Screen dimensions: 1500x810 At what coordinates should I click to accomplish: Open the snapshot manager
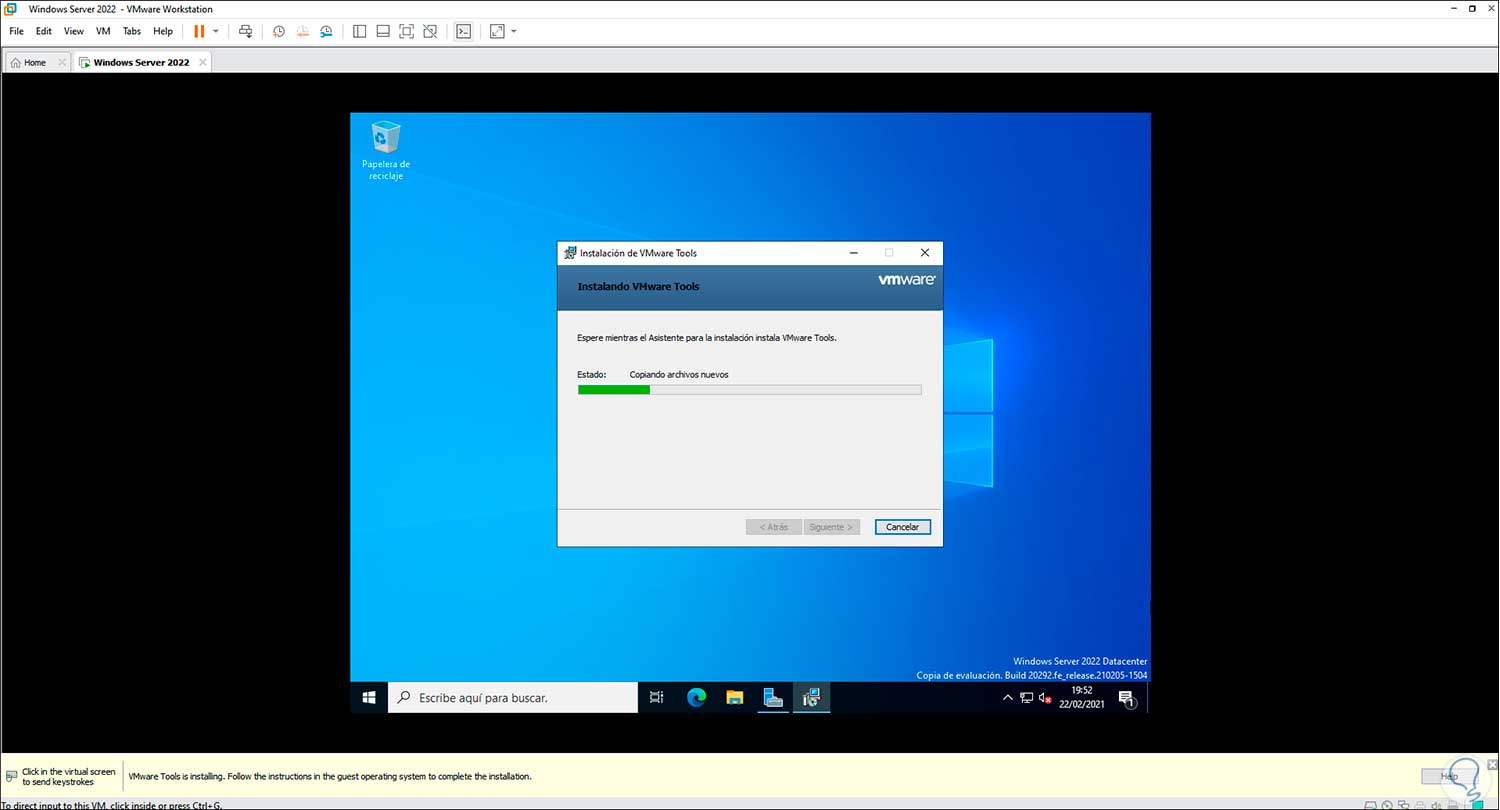point(327,31)
